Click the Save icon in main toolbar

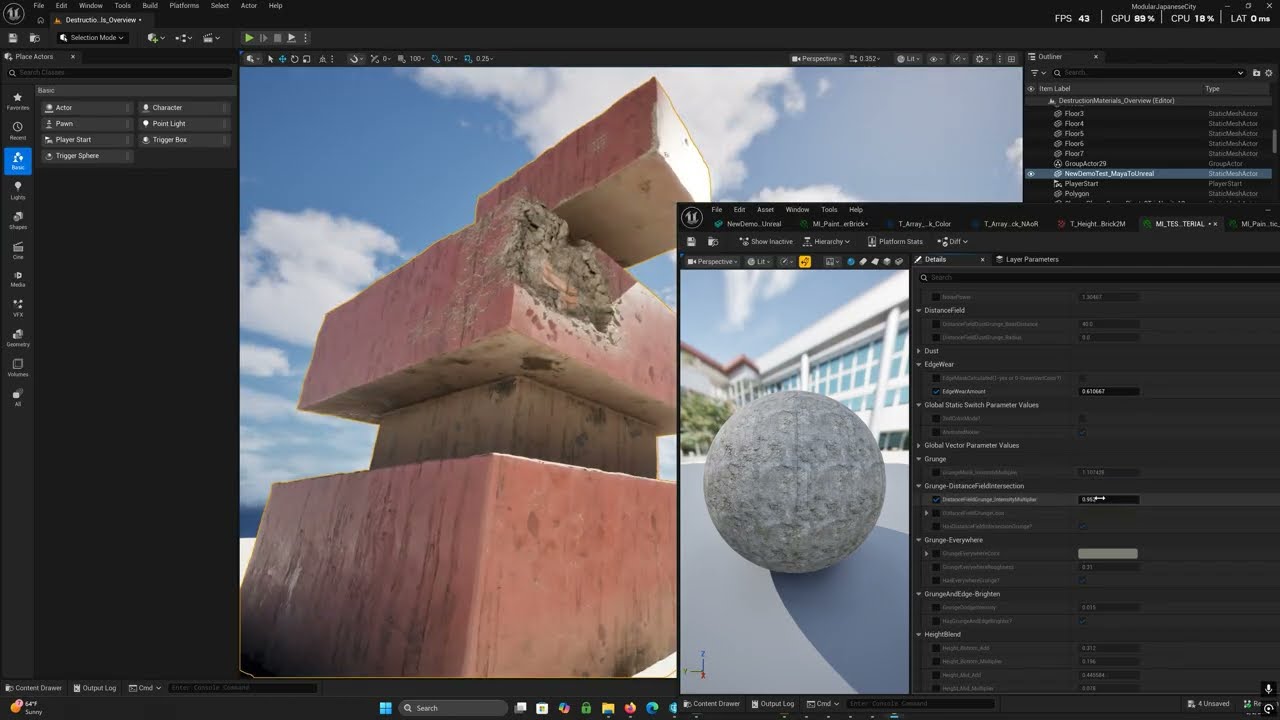coord(13,38)
